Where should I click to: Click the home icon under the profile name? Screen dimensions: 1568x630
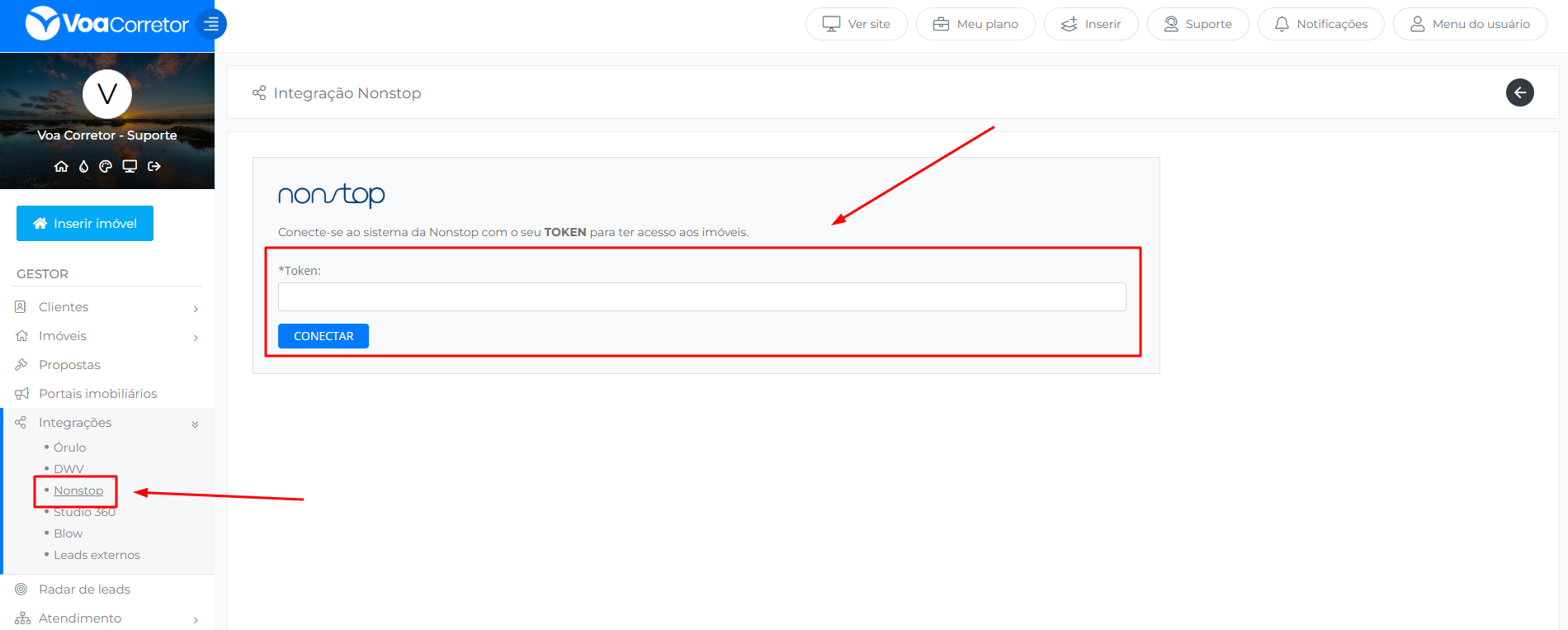tap(61, 166)
